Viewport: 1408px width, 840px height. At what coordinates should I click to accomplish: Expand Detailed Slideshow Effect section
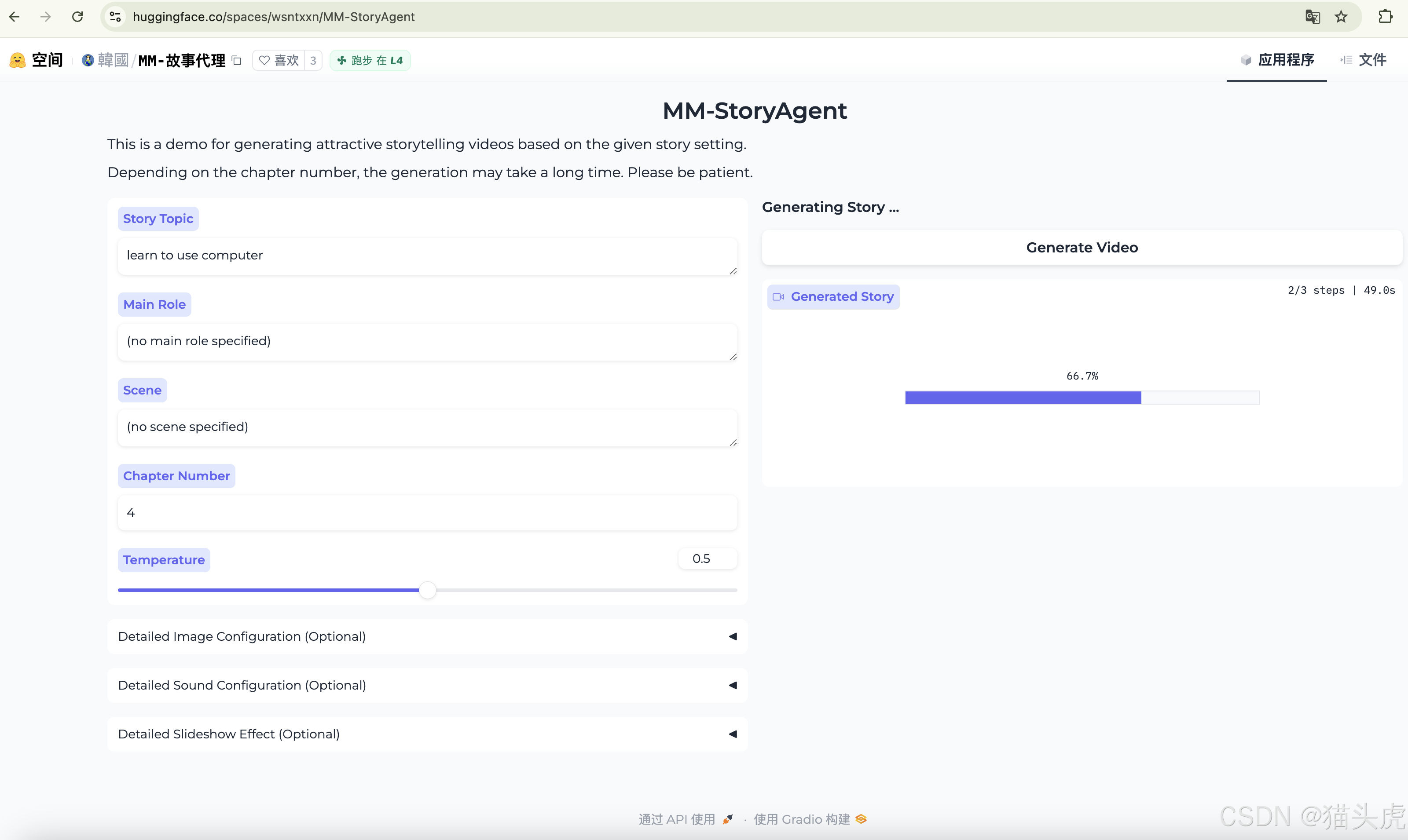click(427, 734)
